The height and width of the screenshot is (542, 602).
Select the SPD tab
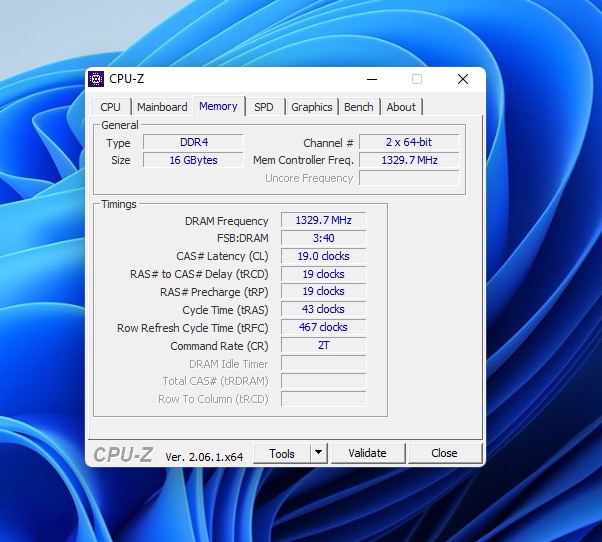point(263,107)
